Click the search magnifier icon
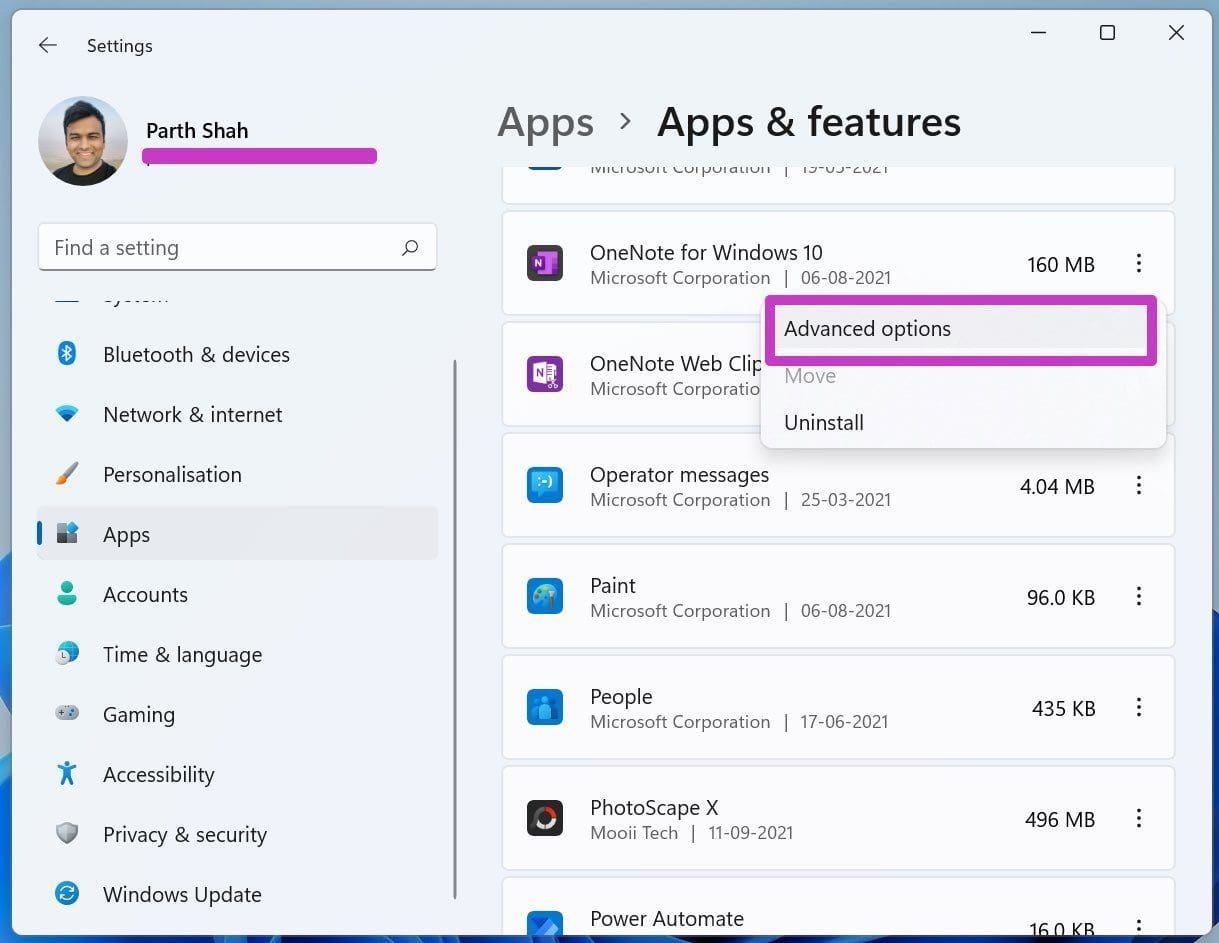Screen dimensions: 1219x943 (410, 248)
